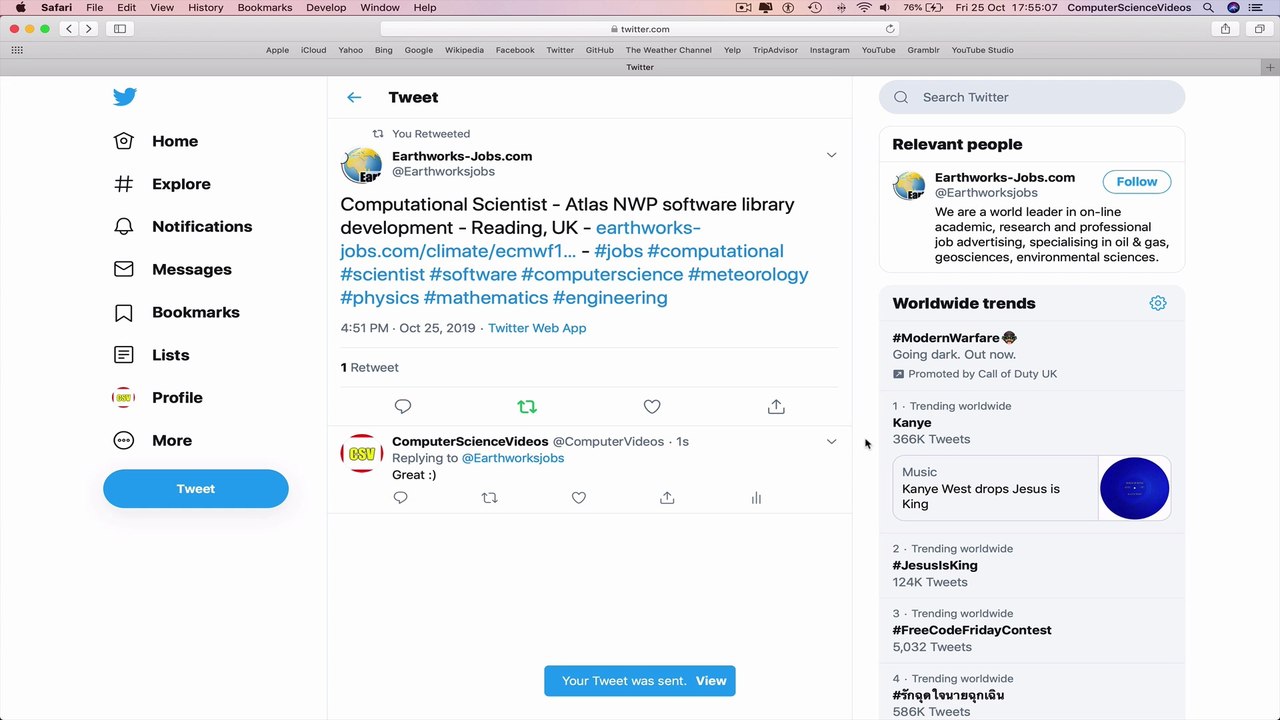
Task: Open the GitHub favorites bar bookmark
Action: [600, 50]
